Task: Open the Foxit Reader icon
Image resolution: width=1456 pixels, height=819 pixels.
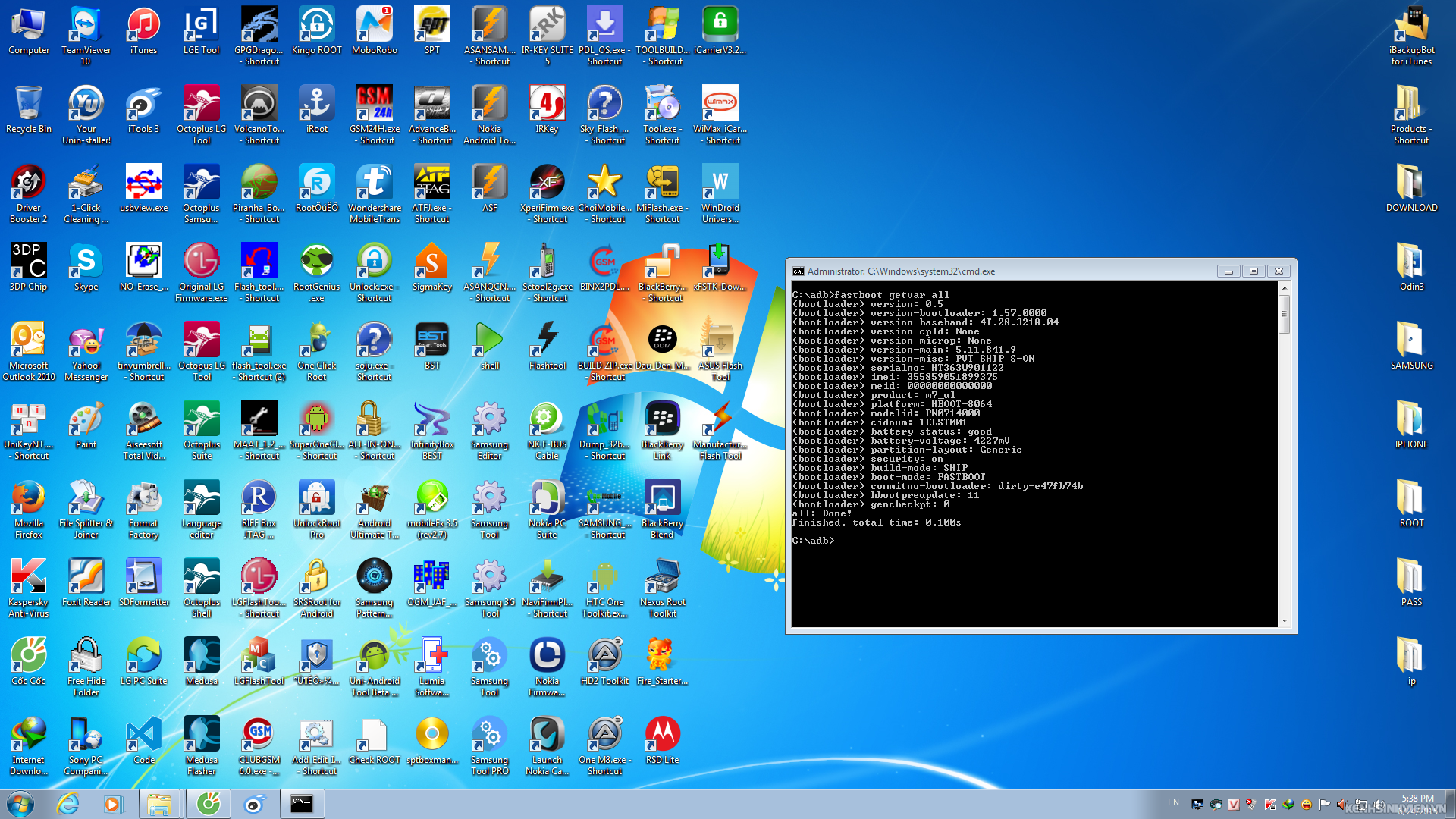Action: click(86, 582)
